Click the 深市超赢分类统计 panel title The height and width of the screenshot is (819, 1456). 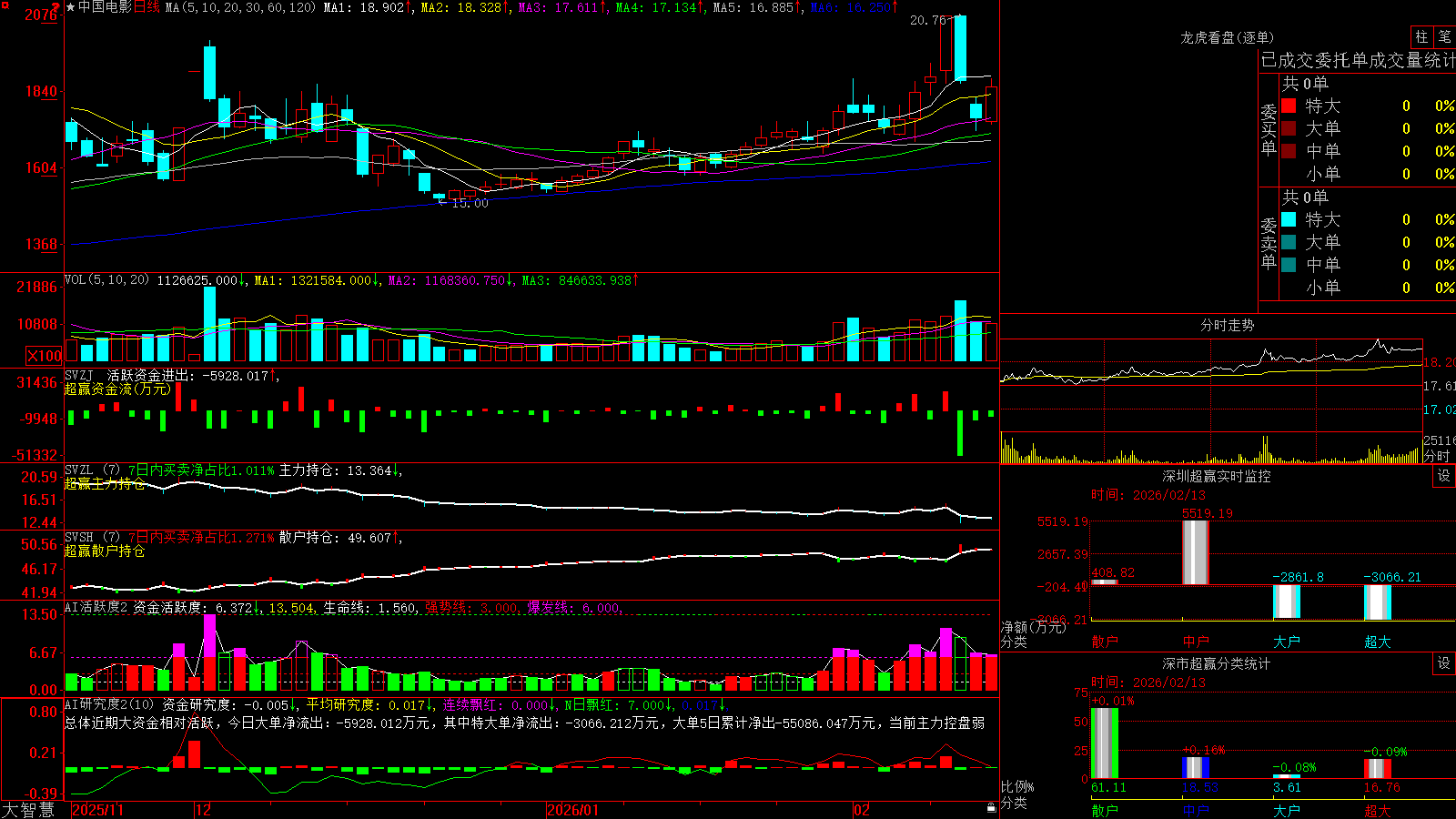(1217, 663)
